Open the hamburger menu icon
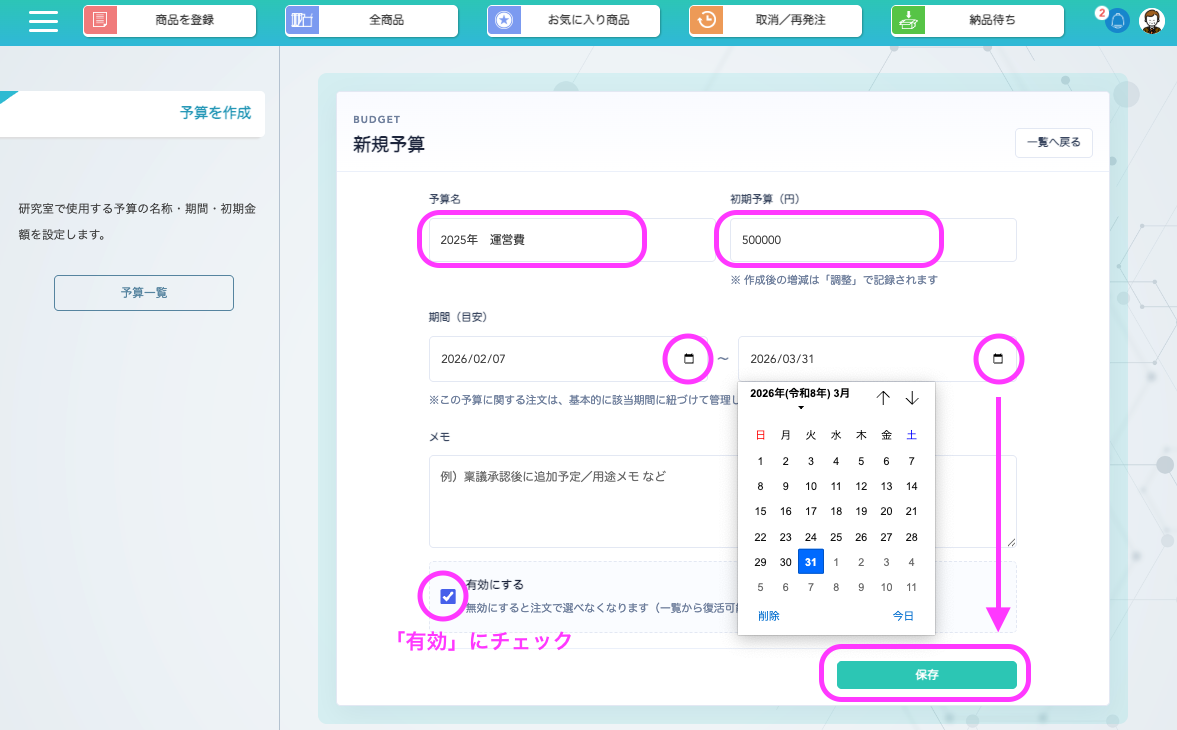This screenshot has width=1177, height=730. click(x=43, y=21)
